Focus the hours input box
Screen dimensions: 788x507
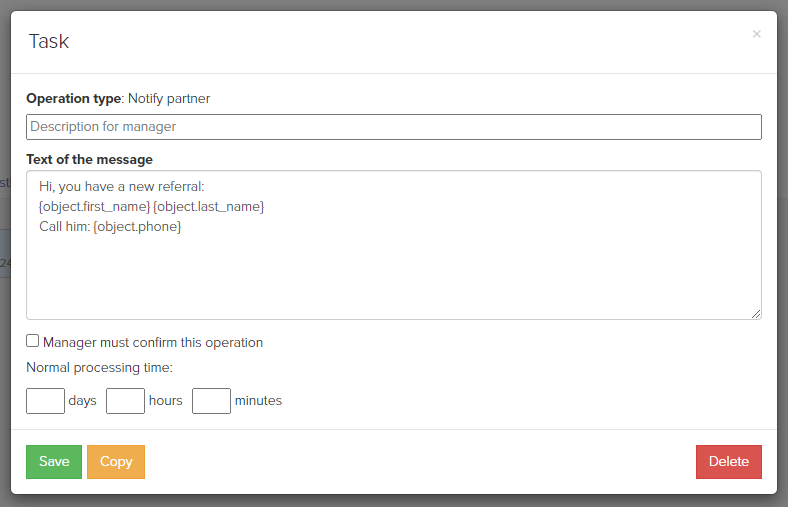(125, 400)
